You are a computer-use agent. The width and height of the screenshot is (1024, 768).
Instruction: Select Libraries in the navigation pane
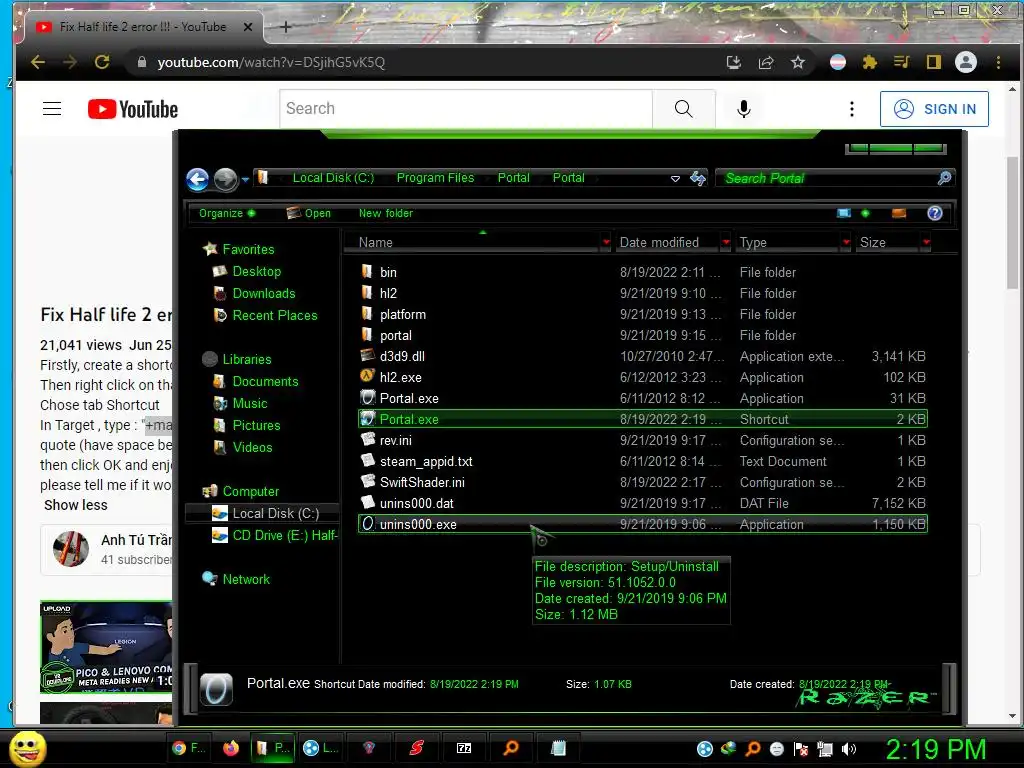[x=246, y=359]
